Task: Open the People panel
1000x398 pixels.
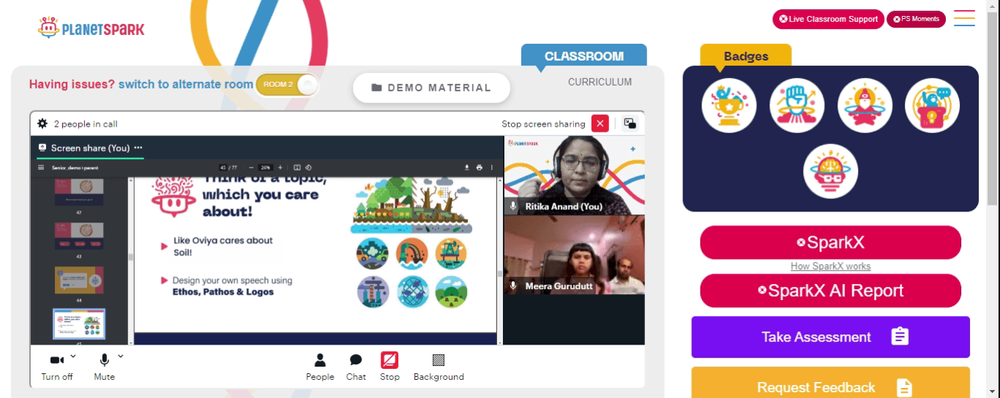Action: click(x=320, y=367)
